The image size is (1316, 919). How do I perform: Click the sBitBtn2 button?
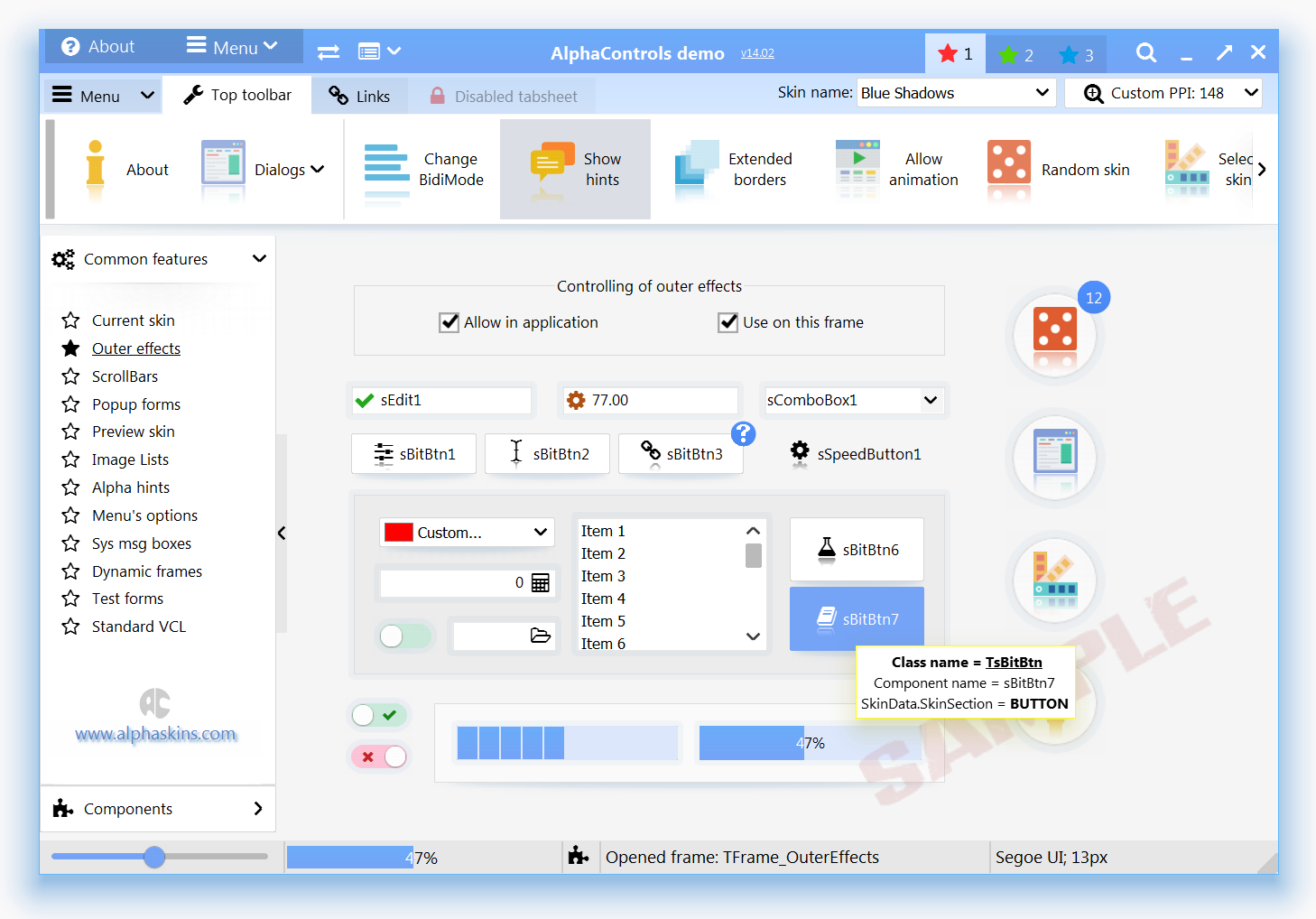547,454
